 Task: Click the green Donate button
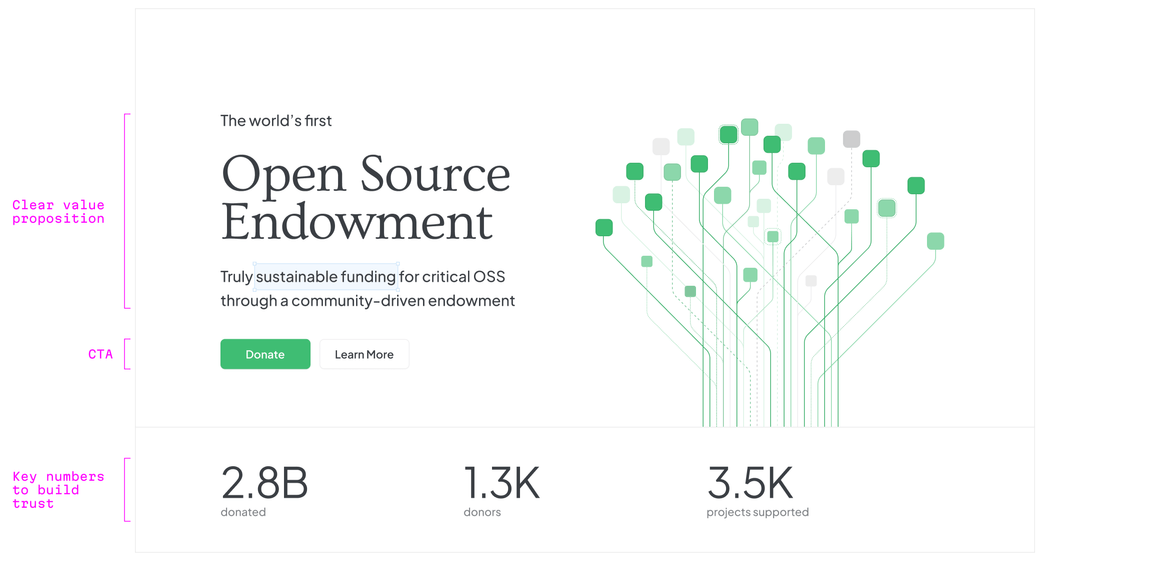[x=265, y=354]
